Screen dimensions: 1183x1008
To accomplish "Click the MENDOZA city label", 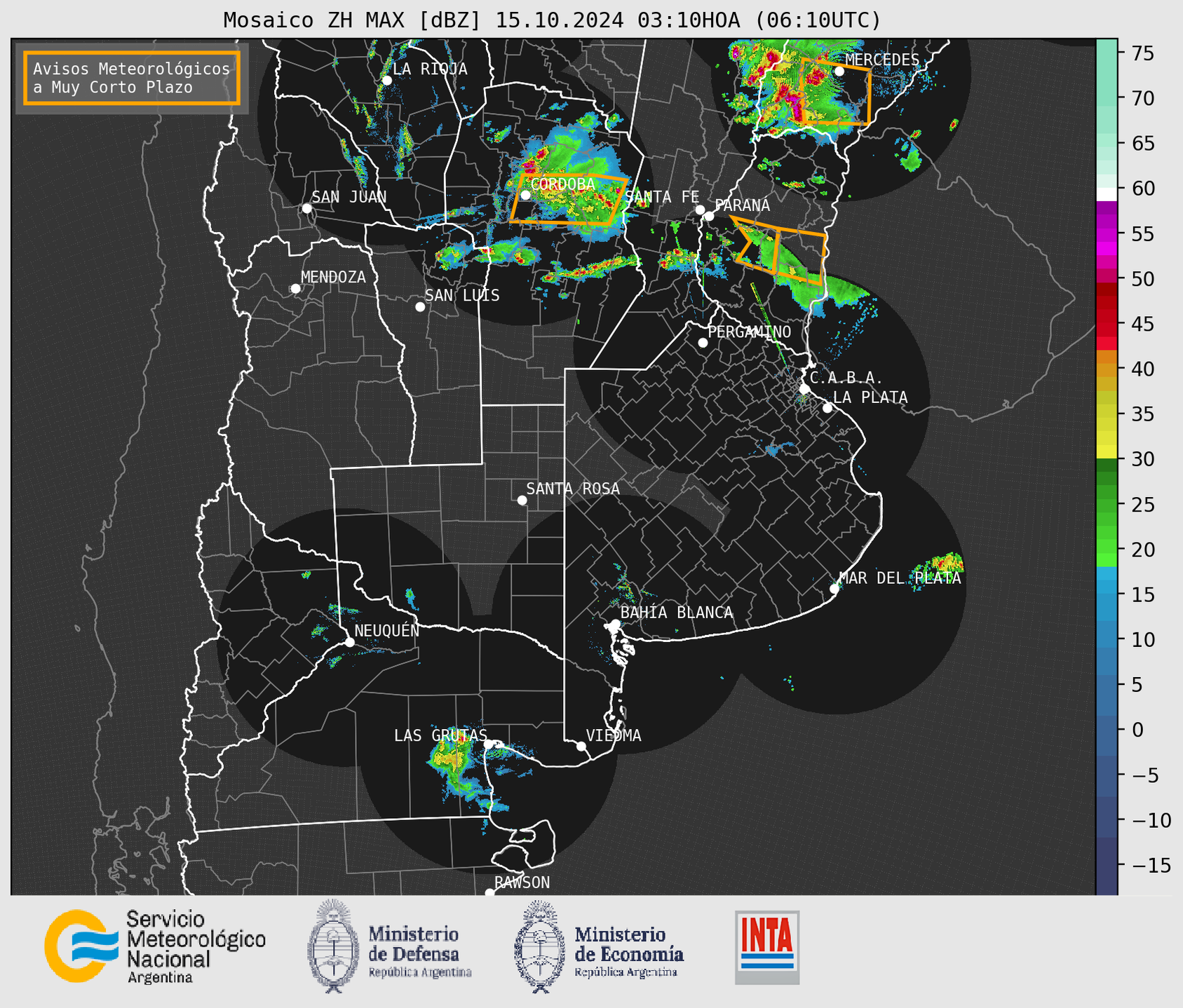I will (333, 278).
